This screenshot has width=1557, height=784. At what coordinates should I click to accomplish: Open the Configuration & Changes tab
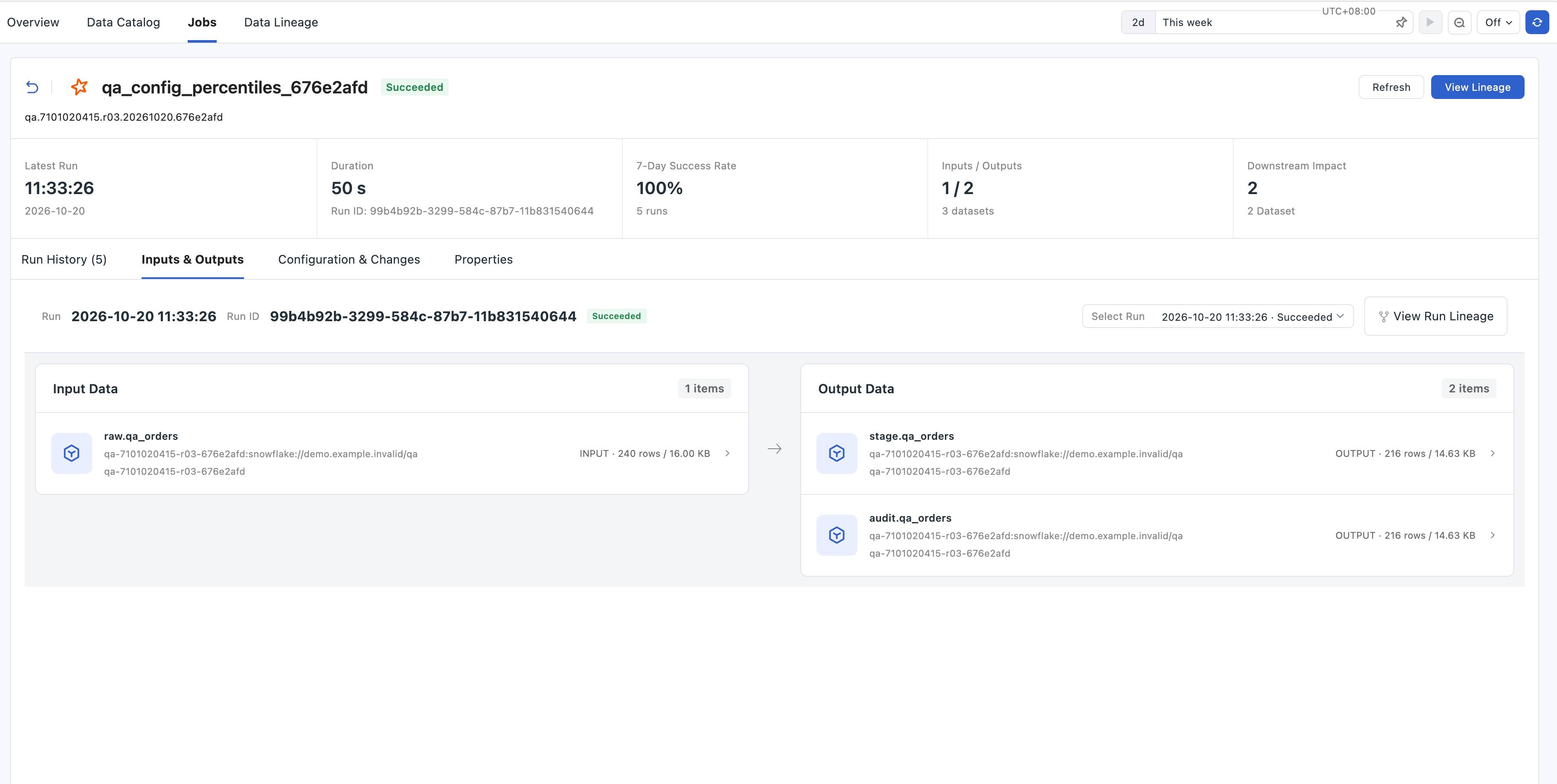(x=349, y=259)
